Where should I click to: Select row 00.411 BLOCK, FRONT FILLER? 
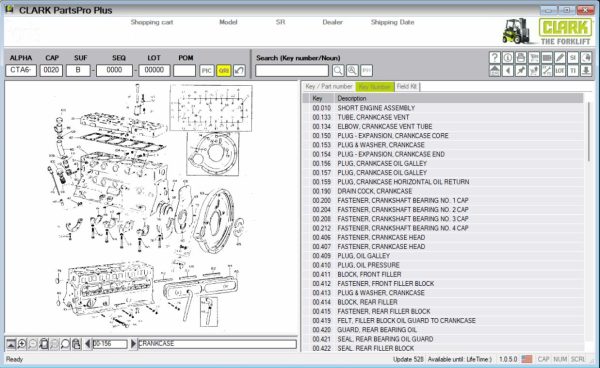(x=444, y=274)
